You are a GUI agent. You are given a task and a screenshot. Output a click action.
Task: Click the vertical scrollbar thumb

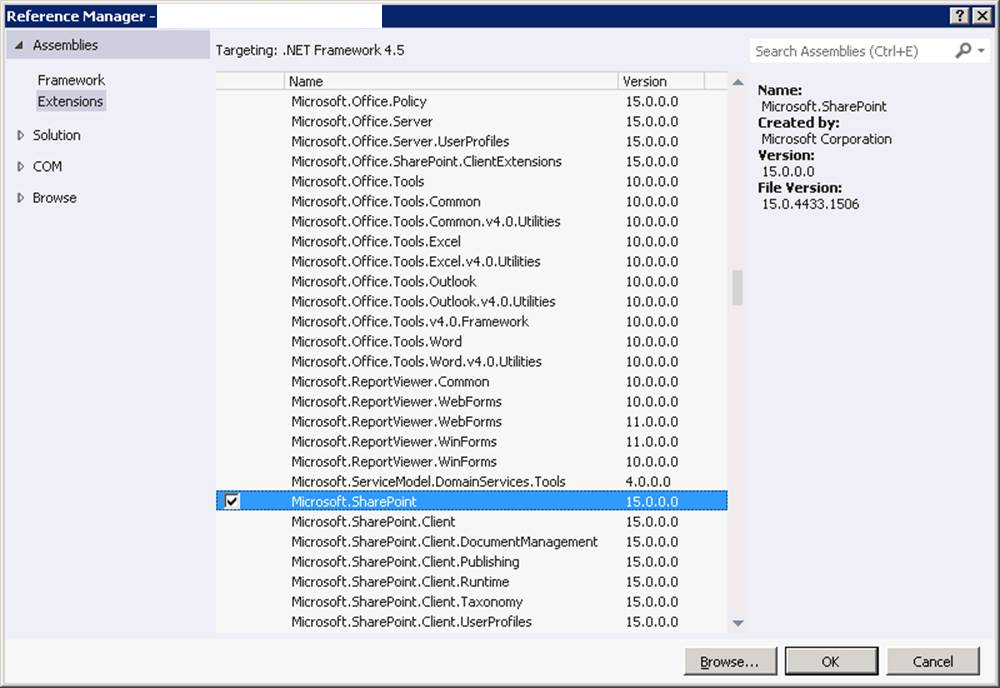738,287
